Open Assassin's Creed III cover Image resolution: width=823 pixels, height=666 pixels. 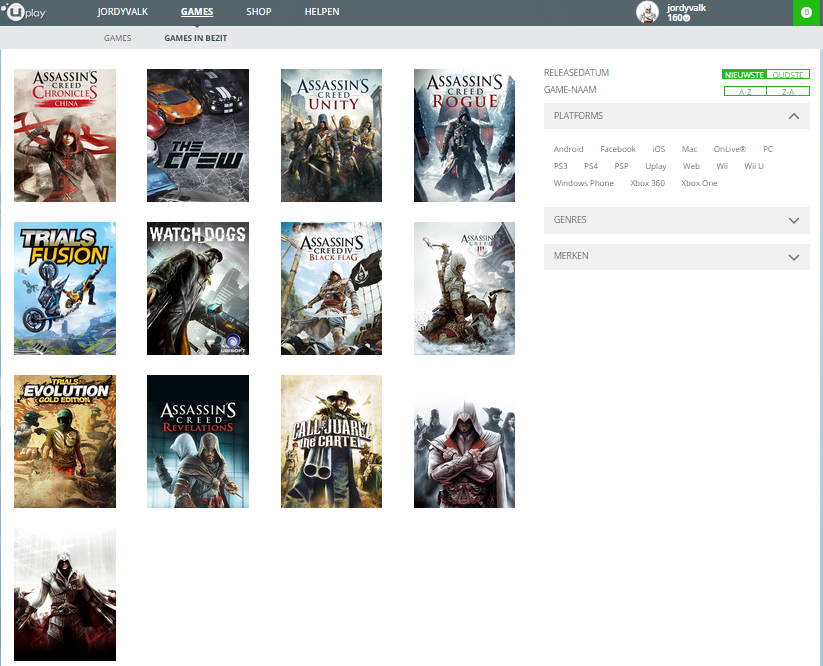465,288
